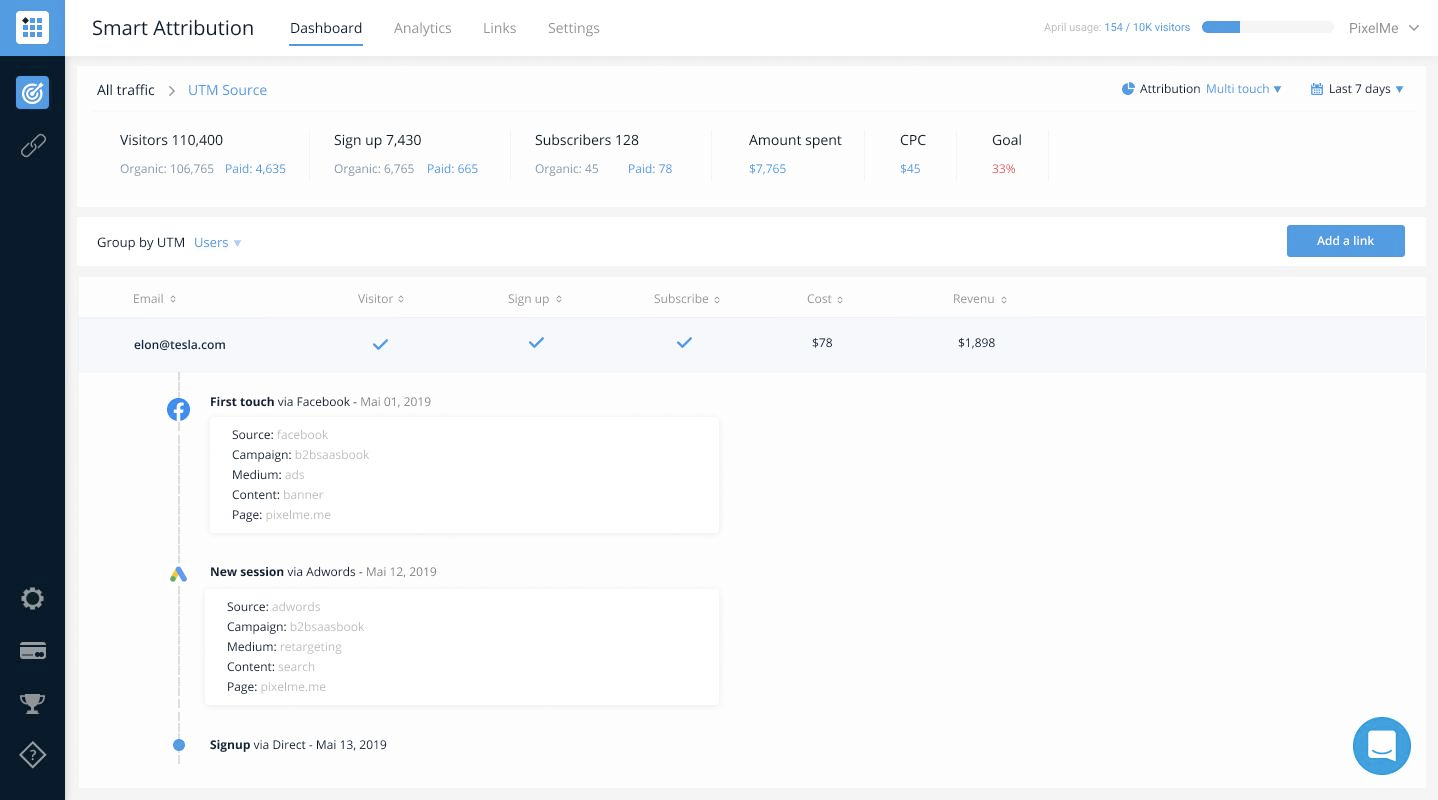Click the Subscribe checkmark for elon@tesla.com
The width and height of the screenshot is (1438, 800).
[x=684, y=343]
